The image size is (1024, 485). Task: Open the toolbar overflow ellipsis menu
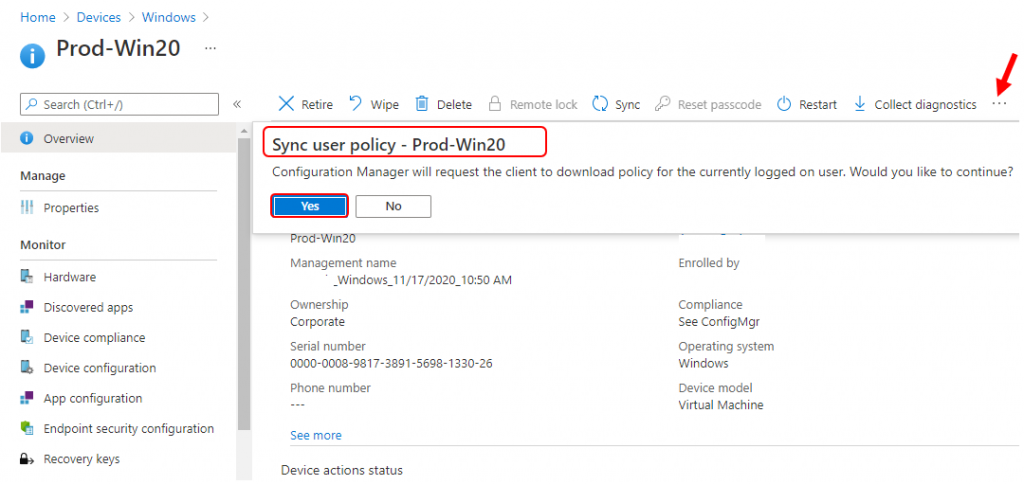[999, 104]
